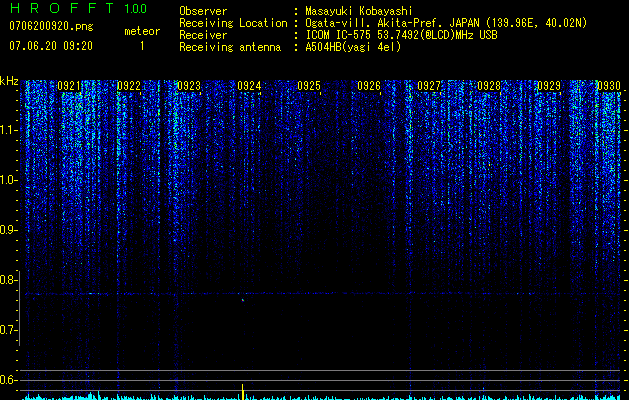Click the Receiver label
Image resolution: width=629 pixels, height=400 pixels.
(x=203, y=35)
